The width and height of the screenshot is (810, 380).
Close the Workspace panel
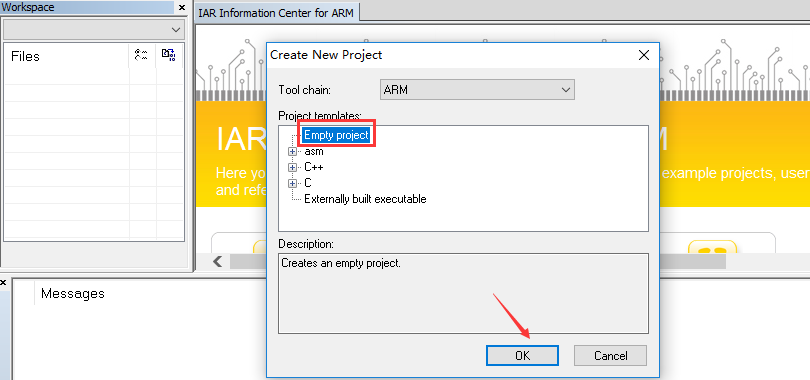tap(182, 8)
